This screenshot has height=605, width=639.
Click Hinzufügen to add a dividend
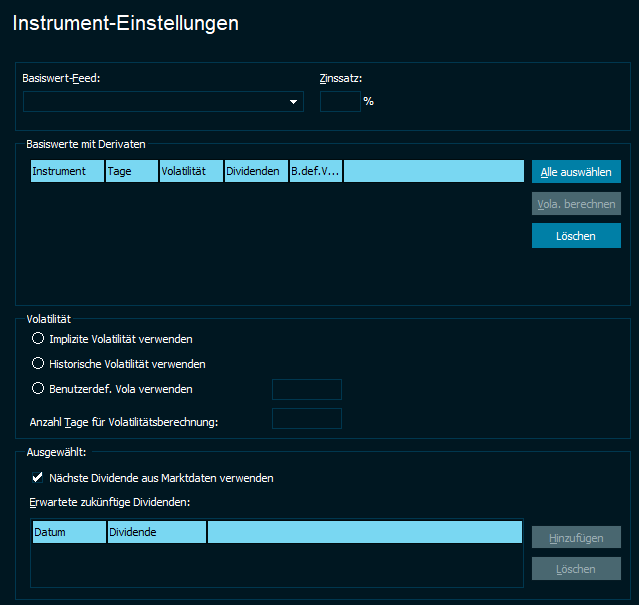(576, 538)
